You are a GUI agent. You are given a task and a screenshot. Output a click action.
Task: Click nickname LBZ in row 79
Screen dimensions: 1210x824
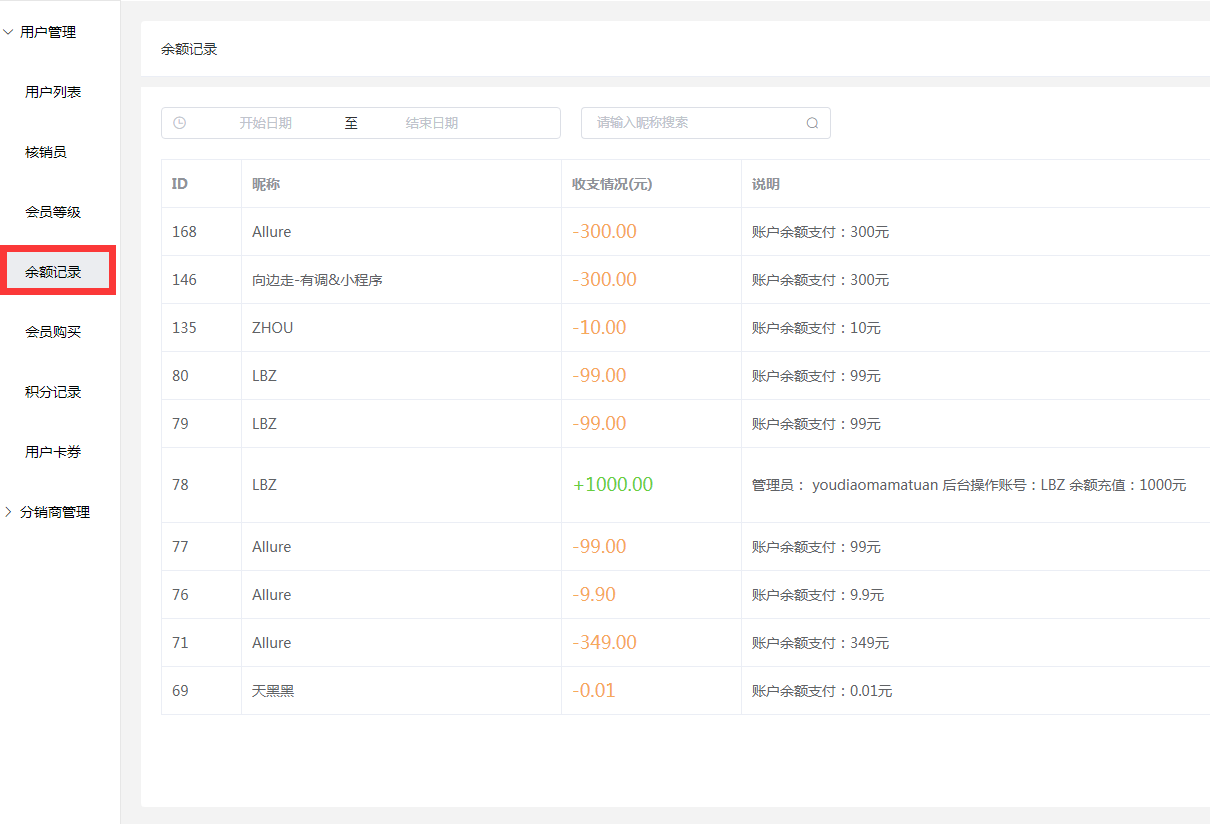[264, 424]
